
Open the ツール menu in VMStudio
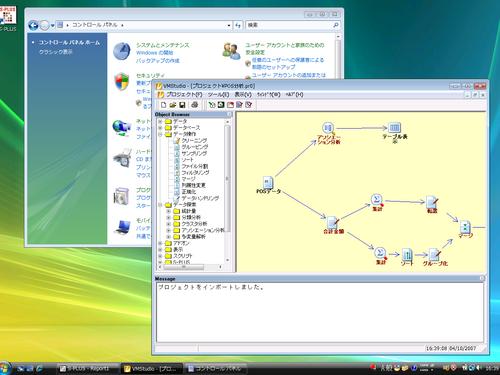point(218,95)
